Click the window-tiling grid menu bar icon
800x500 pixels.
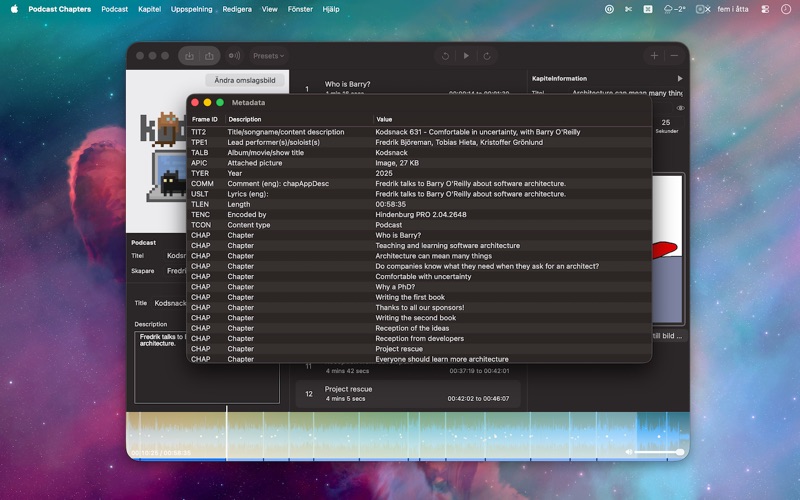click(648, 9)
